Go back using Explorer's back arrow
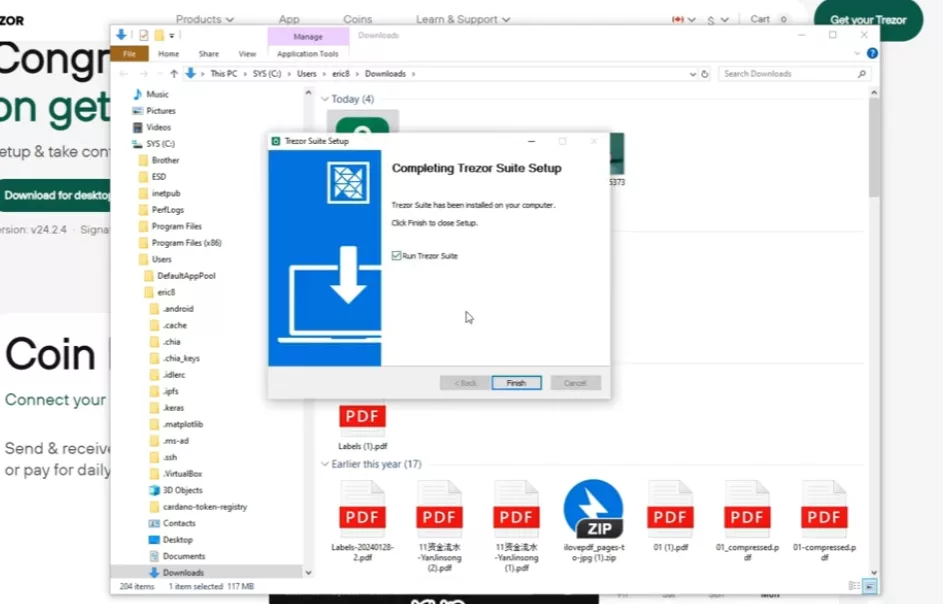The image size is (943, 604). click(x=124, y=74)
